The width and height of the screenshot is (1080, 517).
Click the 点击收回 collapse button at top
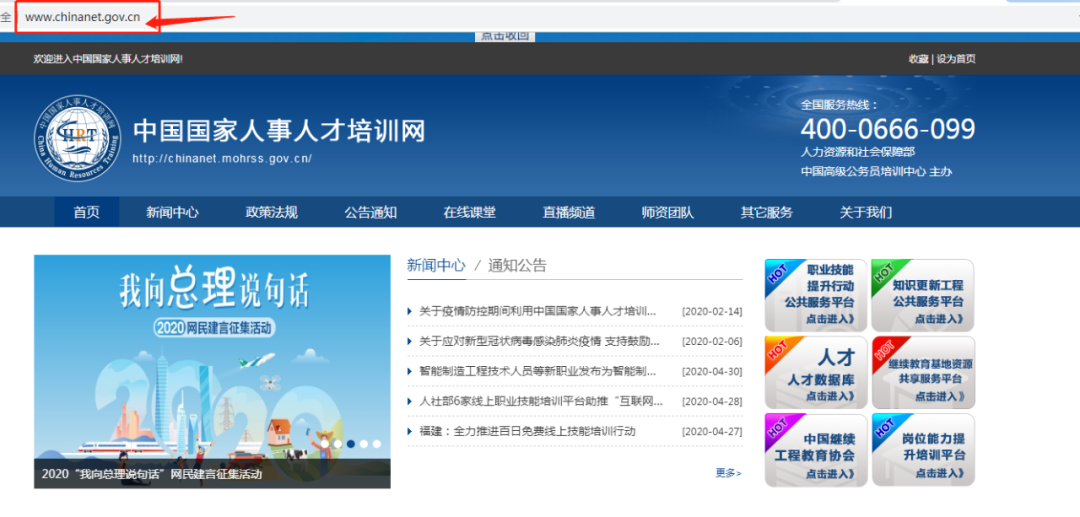point(505,36)
